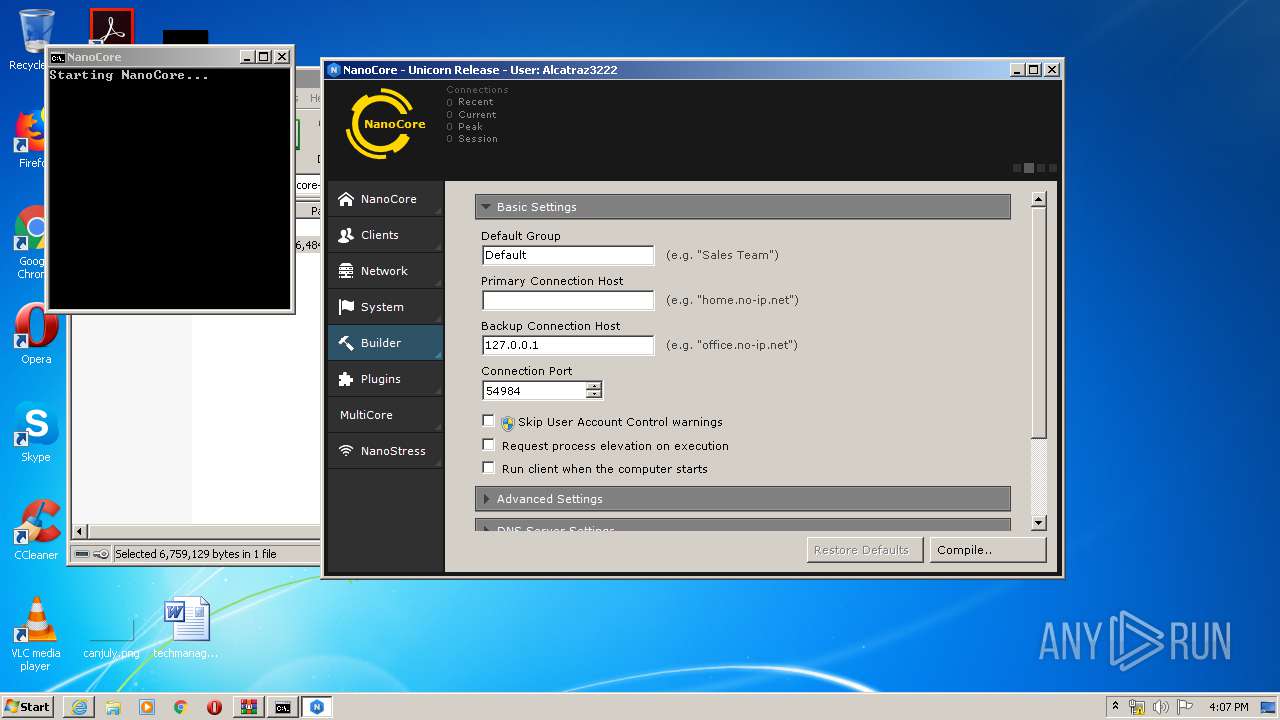1280x720 pixels.
Task: Expand the DNS Server Settings section
Action: click(743, 526)
